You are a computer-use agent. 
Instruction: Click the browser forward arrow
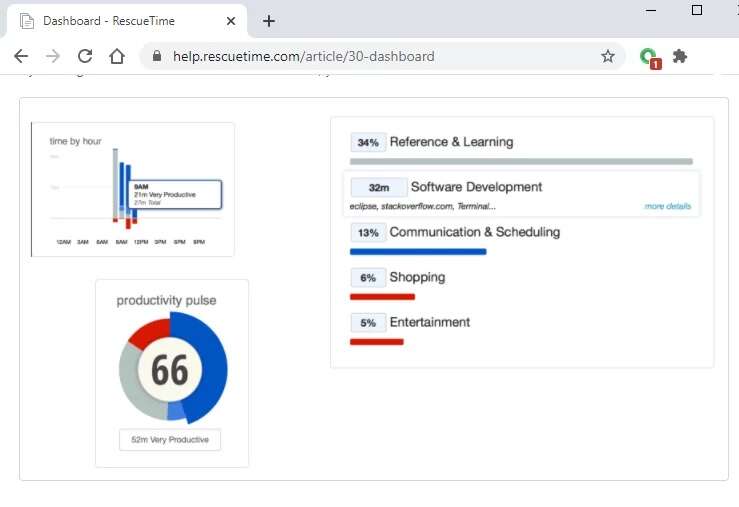click(53, 57)
